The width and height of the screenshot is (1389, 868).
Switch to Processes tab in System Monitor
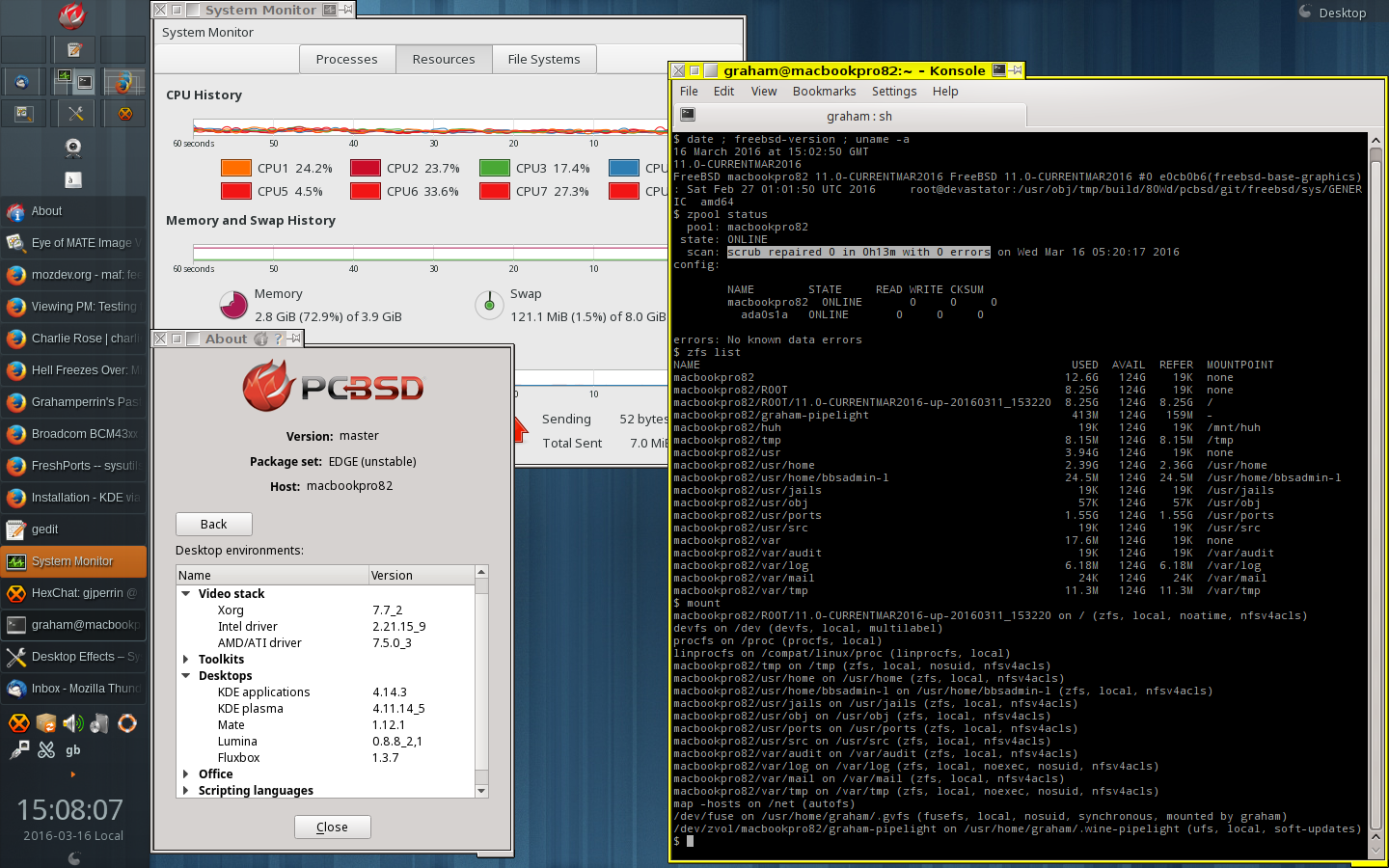click(x=347, y=59)
